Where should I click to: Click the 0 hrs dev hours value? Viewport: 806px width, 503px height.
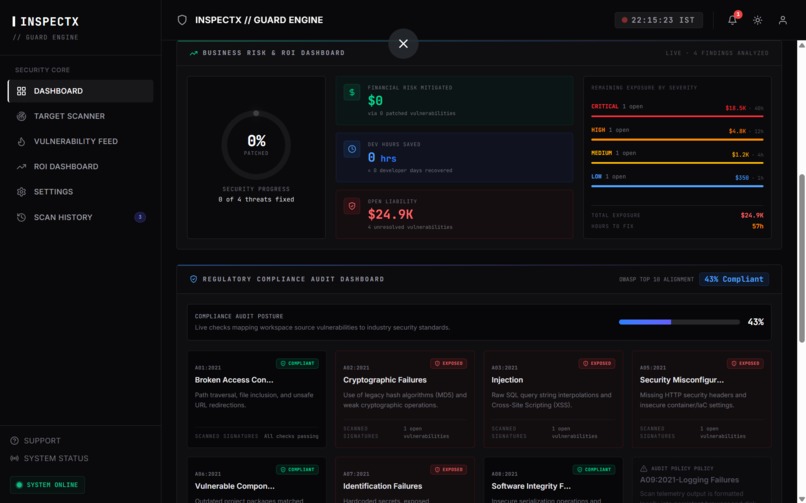[x=382, y=158]
